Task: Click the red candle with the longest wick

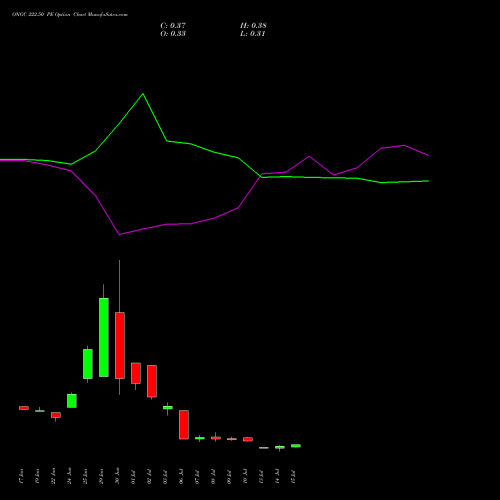Action: pyautogui.click(x=120, y=345)
